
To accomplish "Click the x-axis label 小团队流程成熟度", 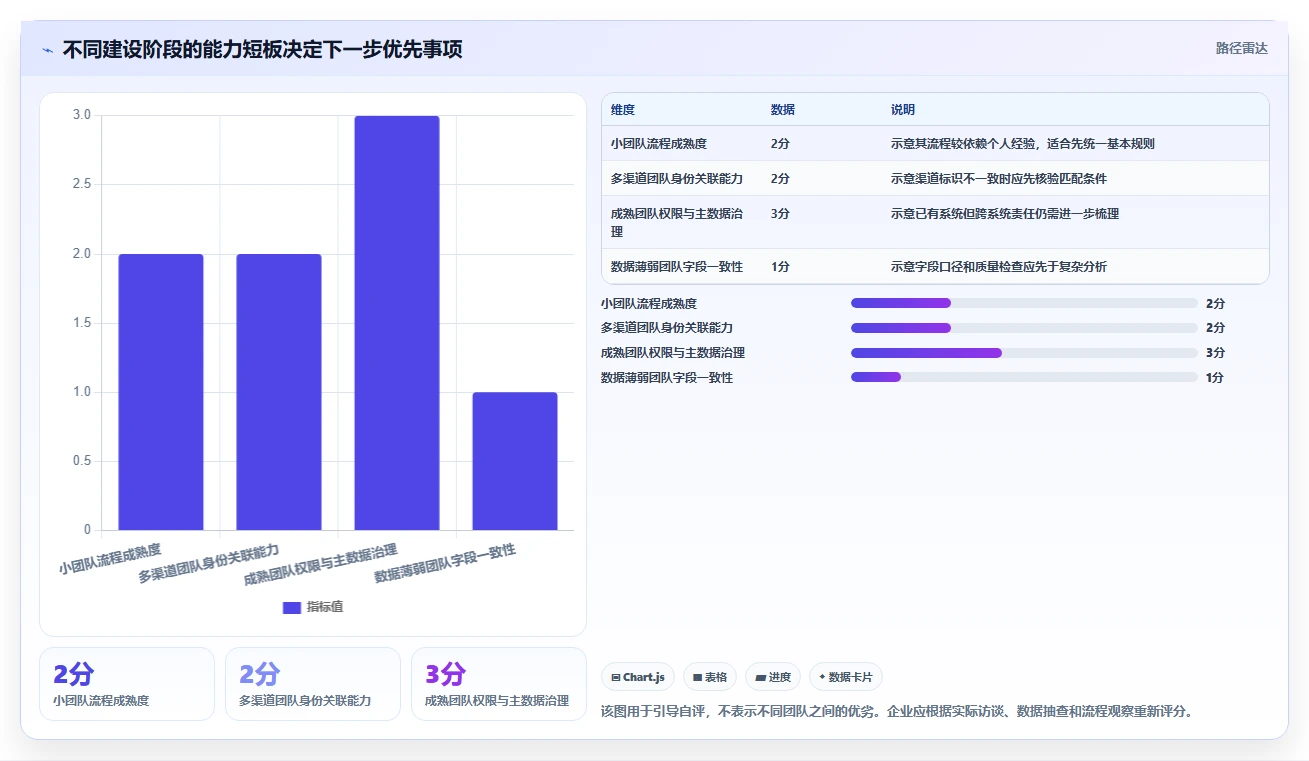I will [110, 559].
